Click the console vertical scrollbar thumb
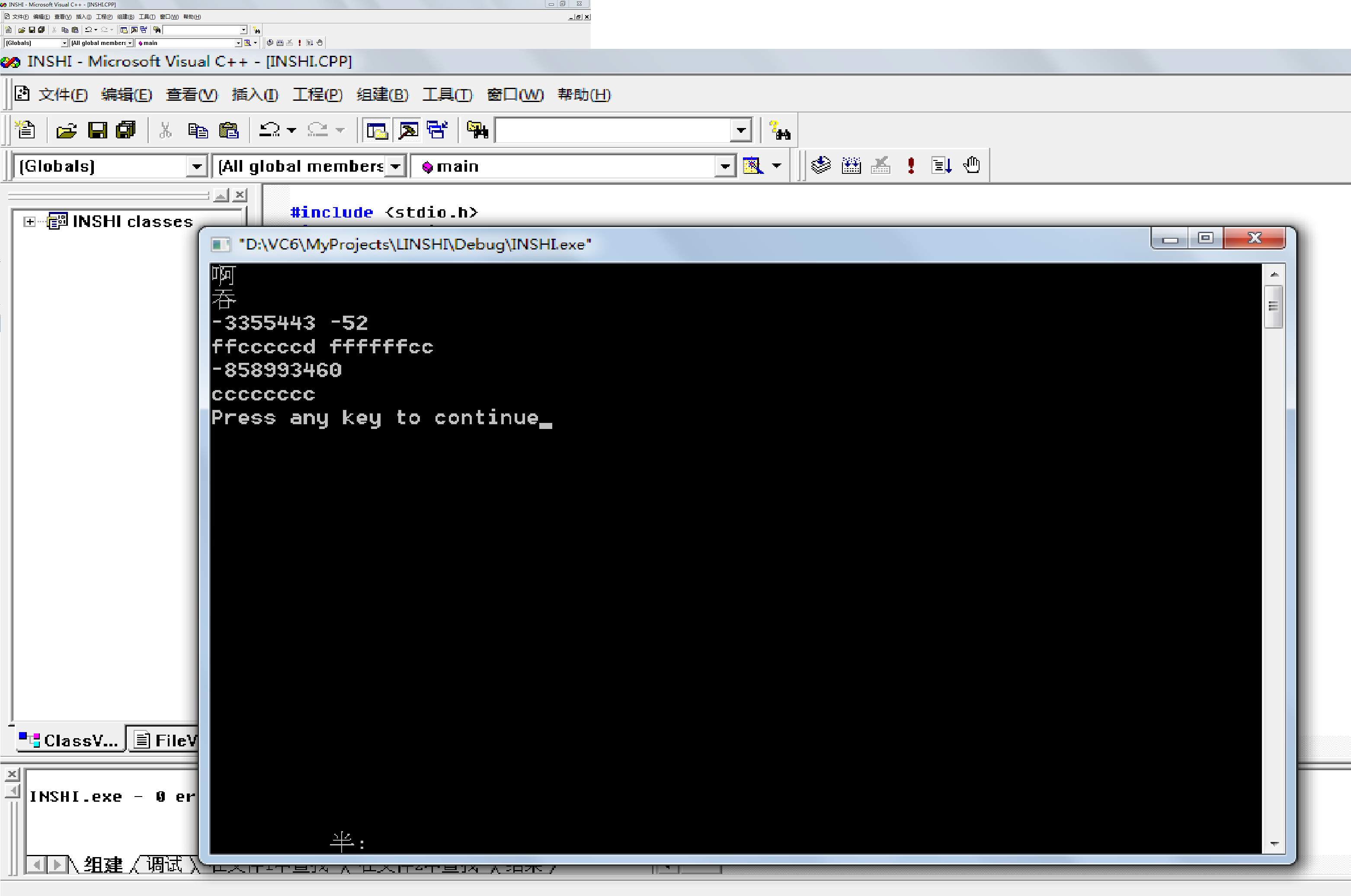Image resolution: width=1351 pixels, height=896 pixels. point(1274,306)
